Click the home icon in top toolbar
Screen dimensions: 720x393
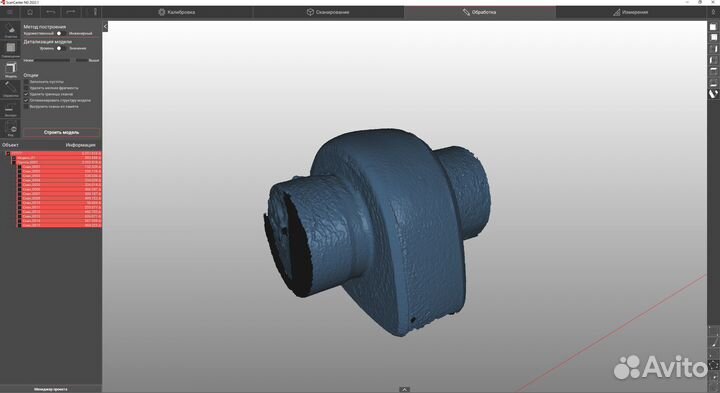(30, 12)
